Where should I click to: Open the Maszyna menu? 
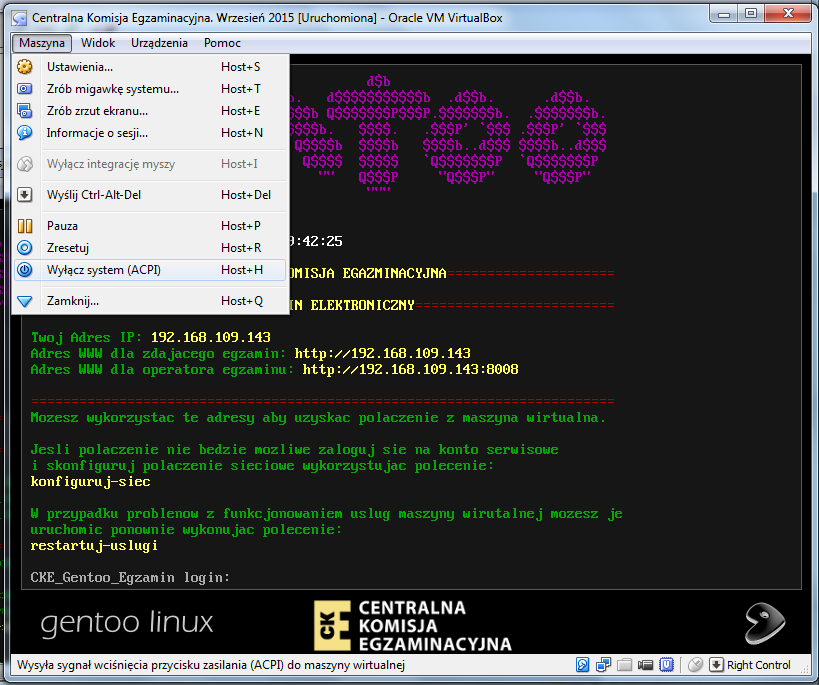pyautogui.click(x=42, y=43)
